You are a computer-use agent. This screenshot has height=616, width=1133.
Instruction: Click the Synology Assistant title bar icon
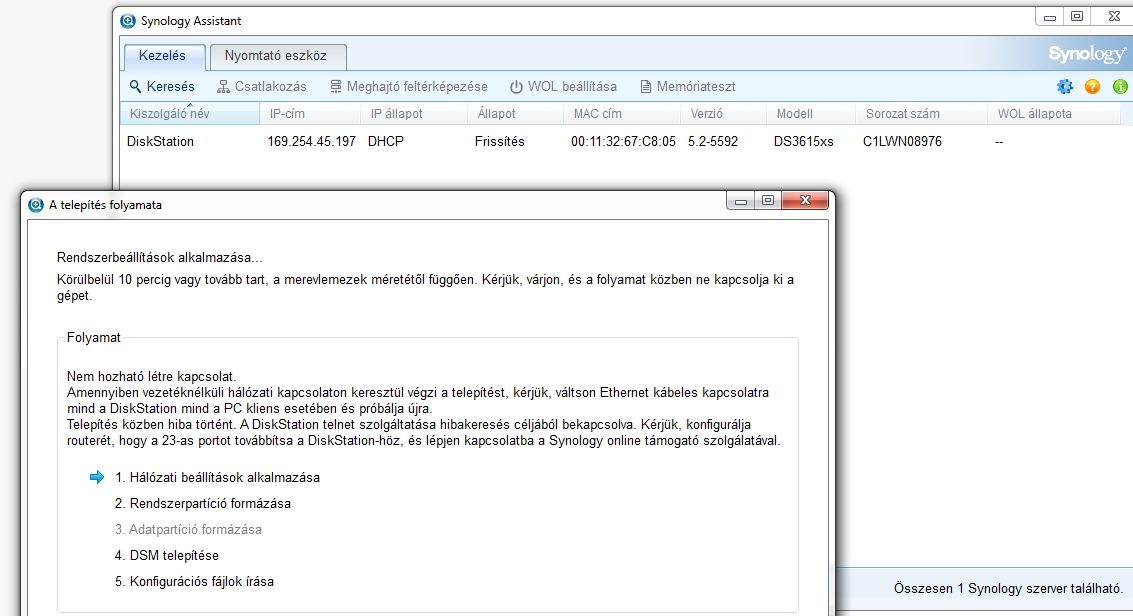coord(128,21)
